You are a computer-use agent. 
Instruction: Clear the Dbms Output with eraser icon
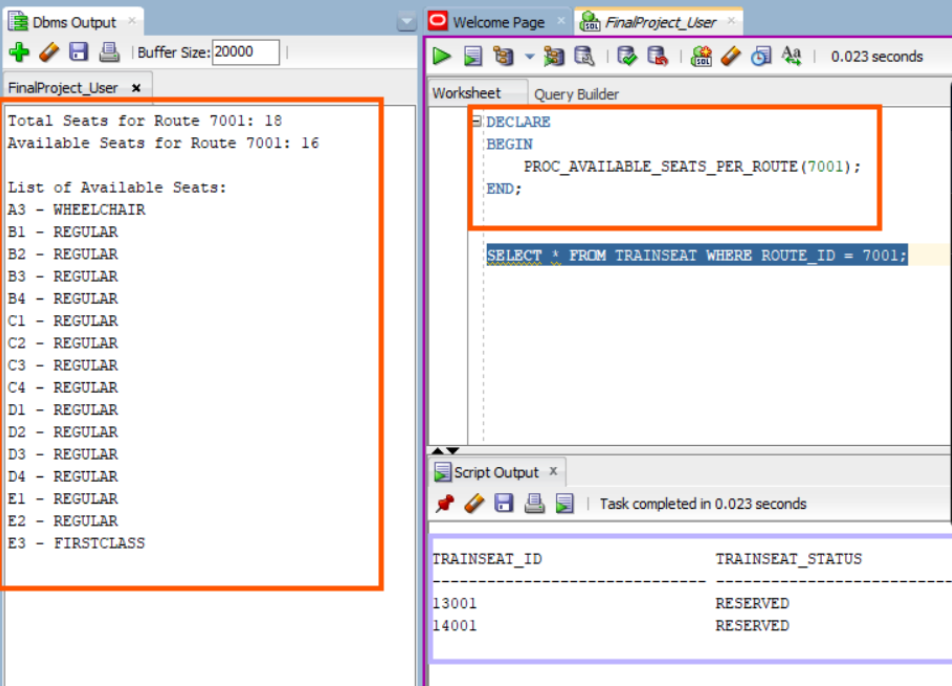pyautogui.click(x=49, y=52)
